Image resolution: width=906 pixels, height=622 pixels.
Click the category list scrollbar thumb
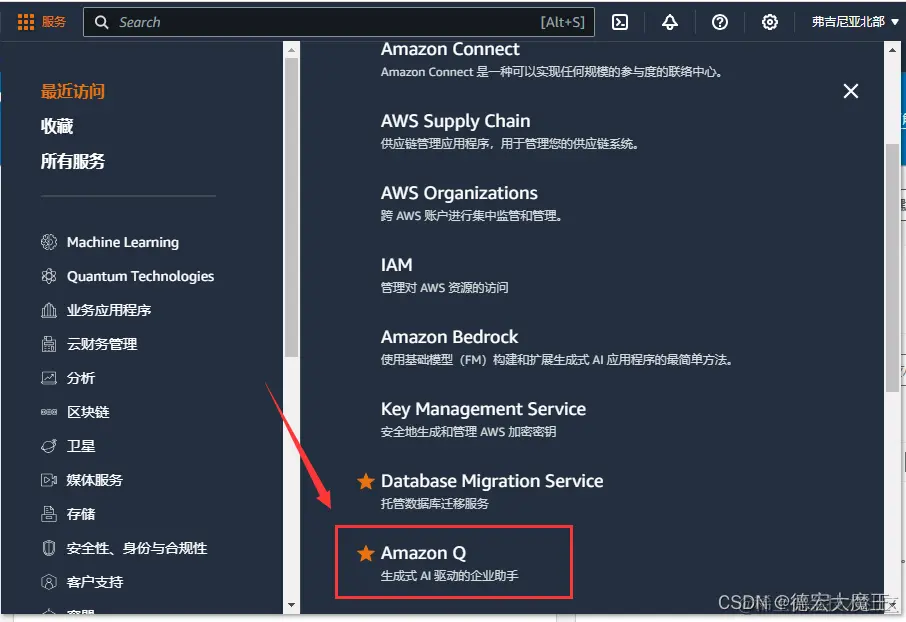291,207
